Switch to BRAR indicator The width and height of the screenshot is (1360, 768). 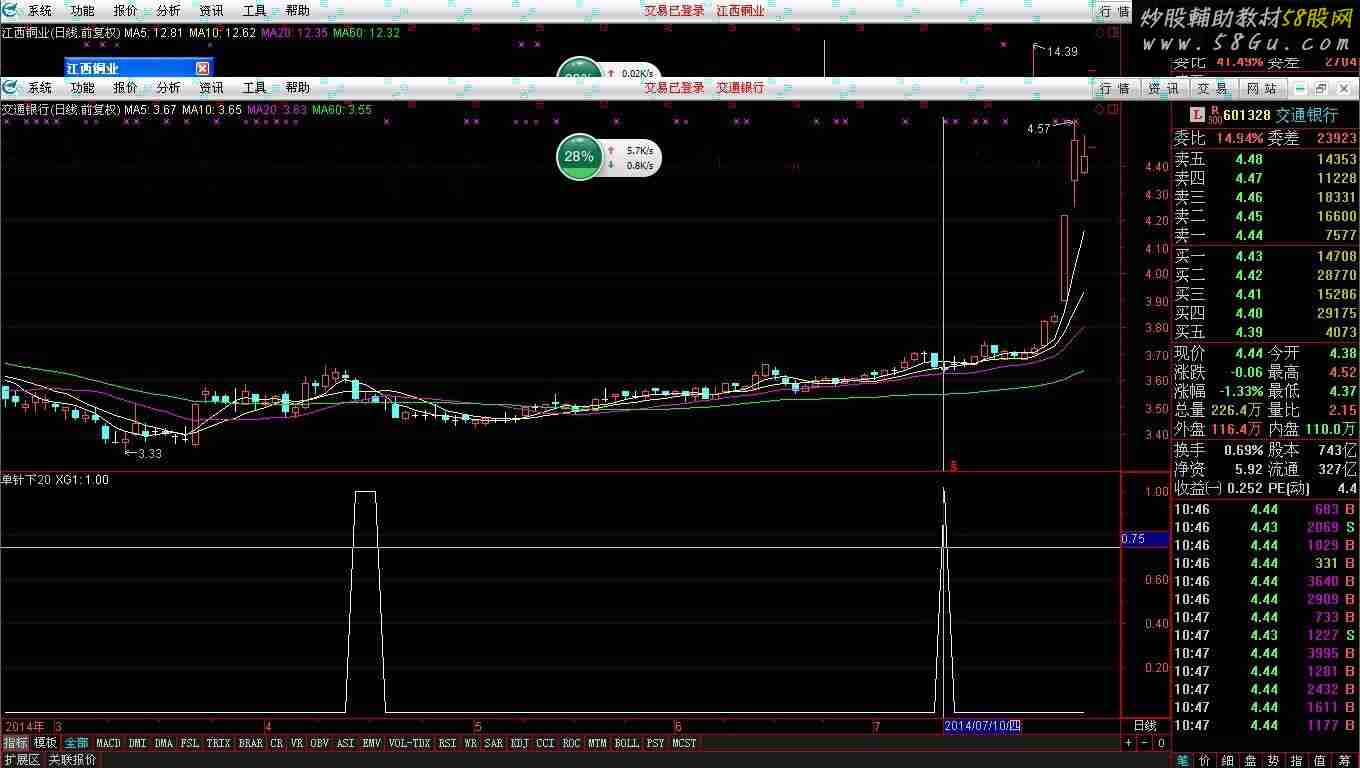coord(251,743)
